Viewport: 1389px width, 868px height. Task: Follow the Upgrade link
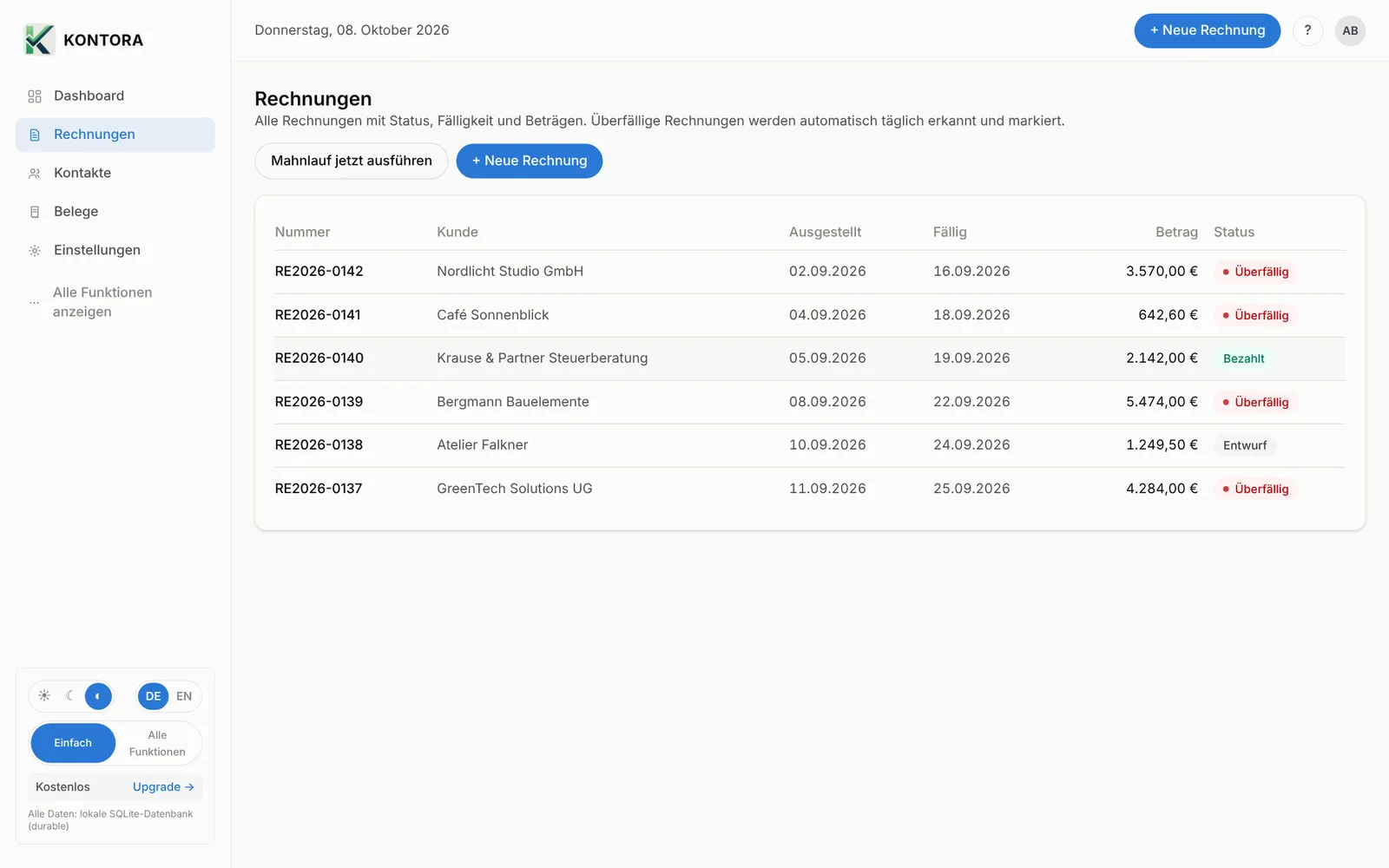tap(163, 787)
